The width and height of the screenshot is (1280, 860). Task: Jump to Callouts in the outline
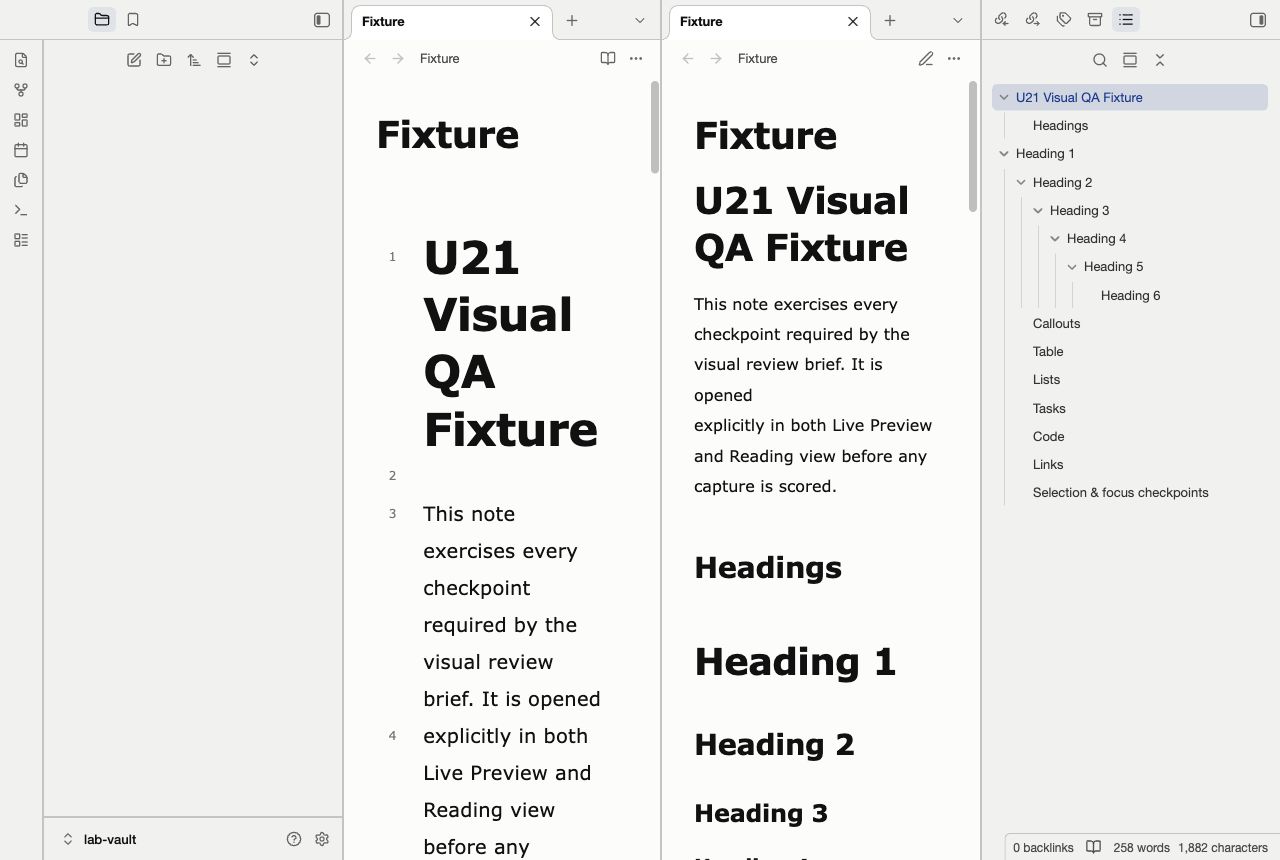point(1056,323)
